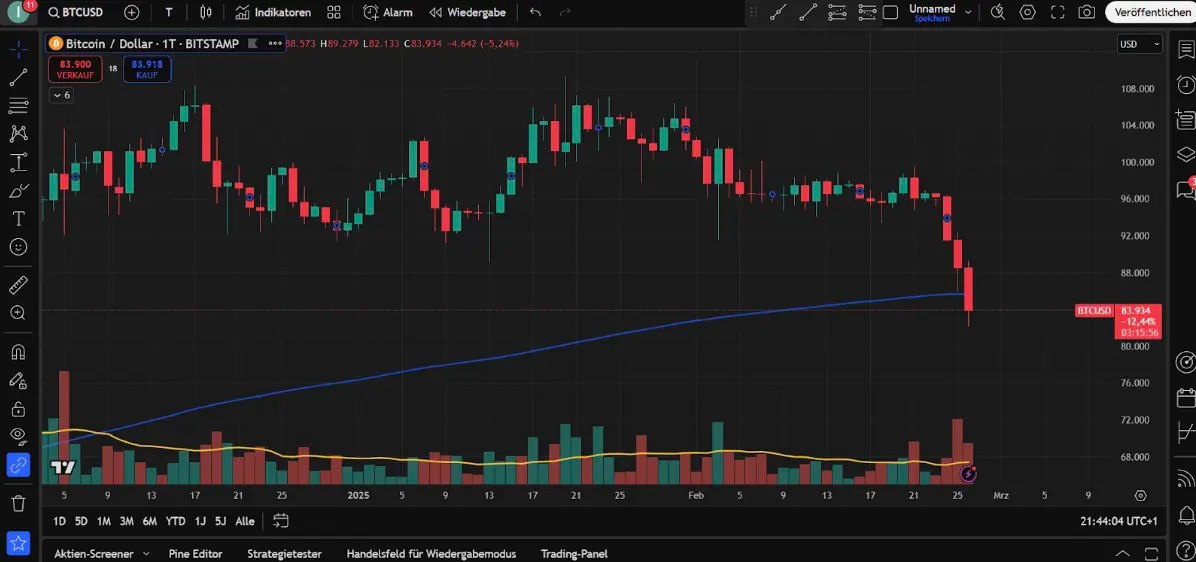Expand the Unnamed layout dropdown arrow
This screenshot has height=562, width=1196.
[x=968, y=12]
